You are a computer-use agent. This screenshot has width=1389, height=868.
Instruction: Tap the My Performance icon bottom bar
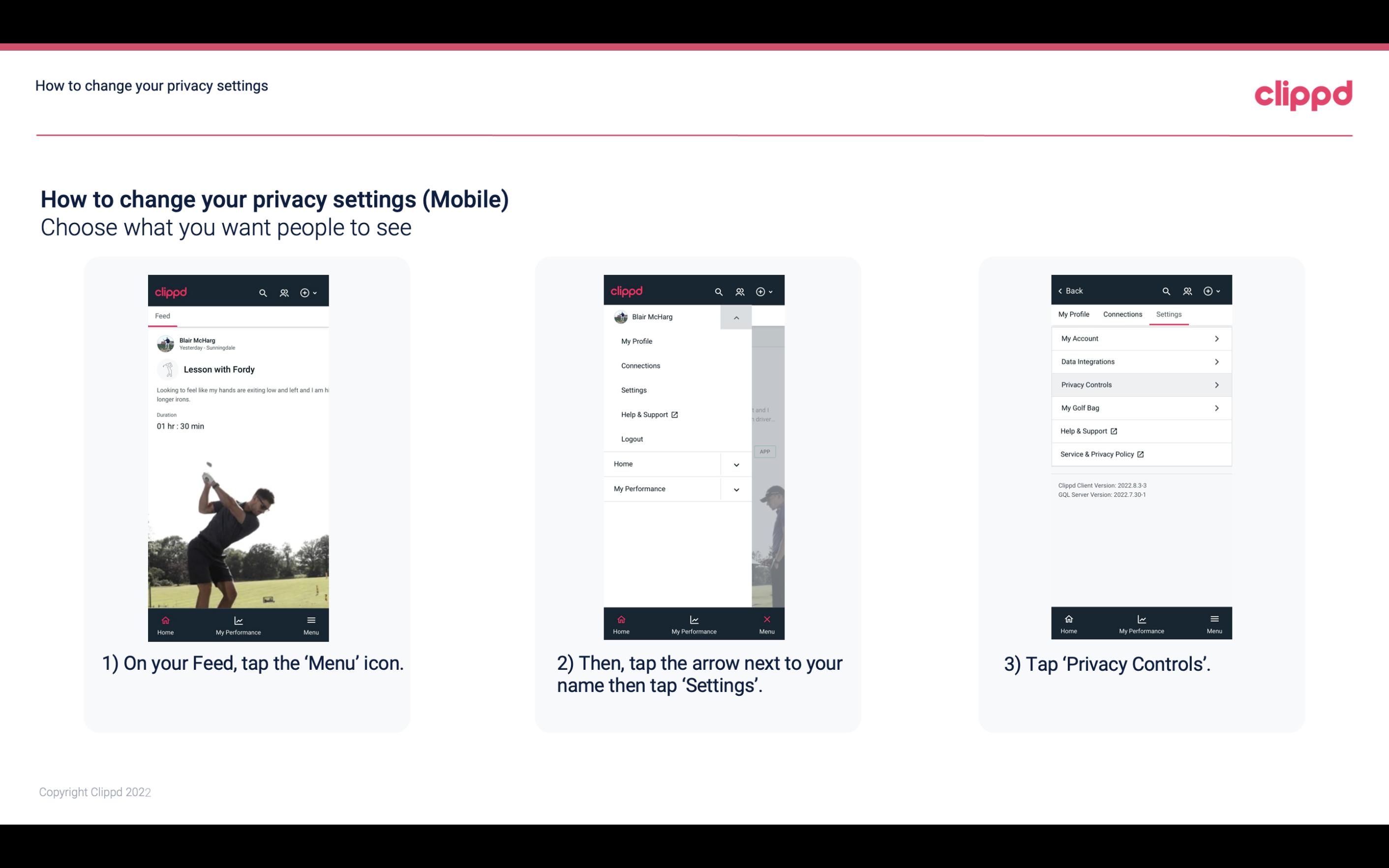tap(238, 624)
